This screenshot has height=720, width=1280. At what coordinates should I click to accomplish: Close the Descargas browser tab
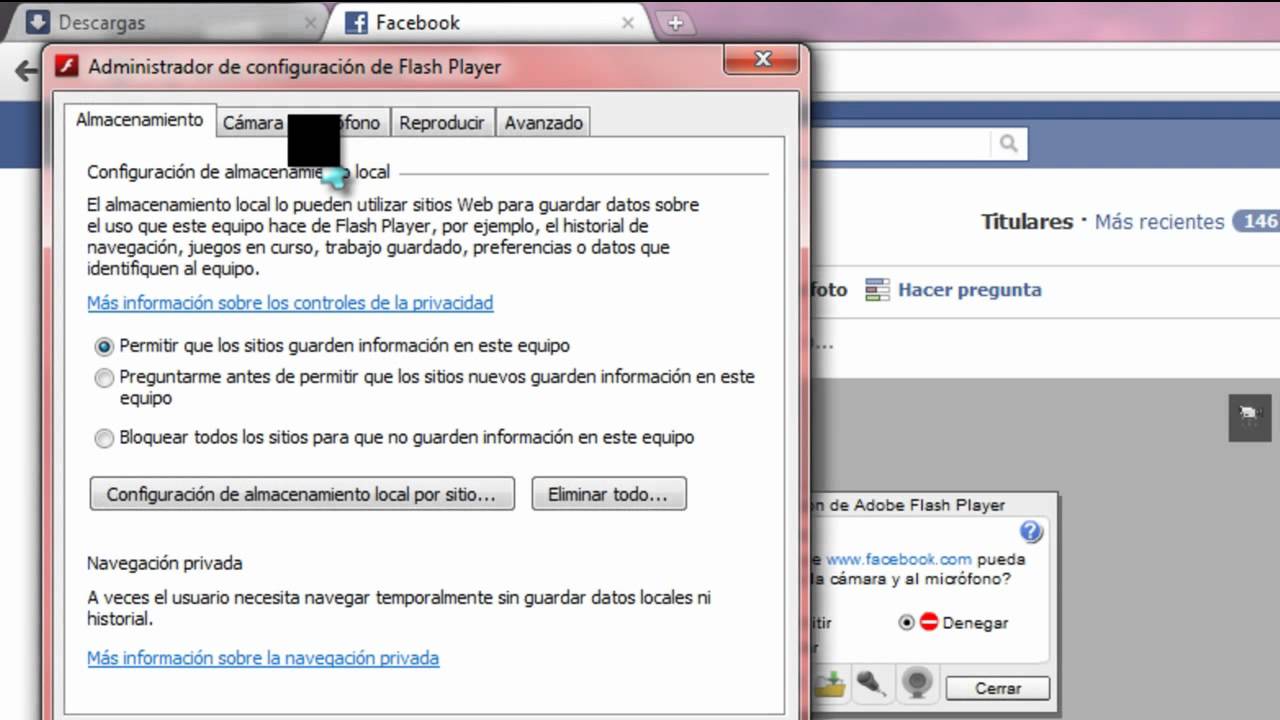coord(309,22)
